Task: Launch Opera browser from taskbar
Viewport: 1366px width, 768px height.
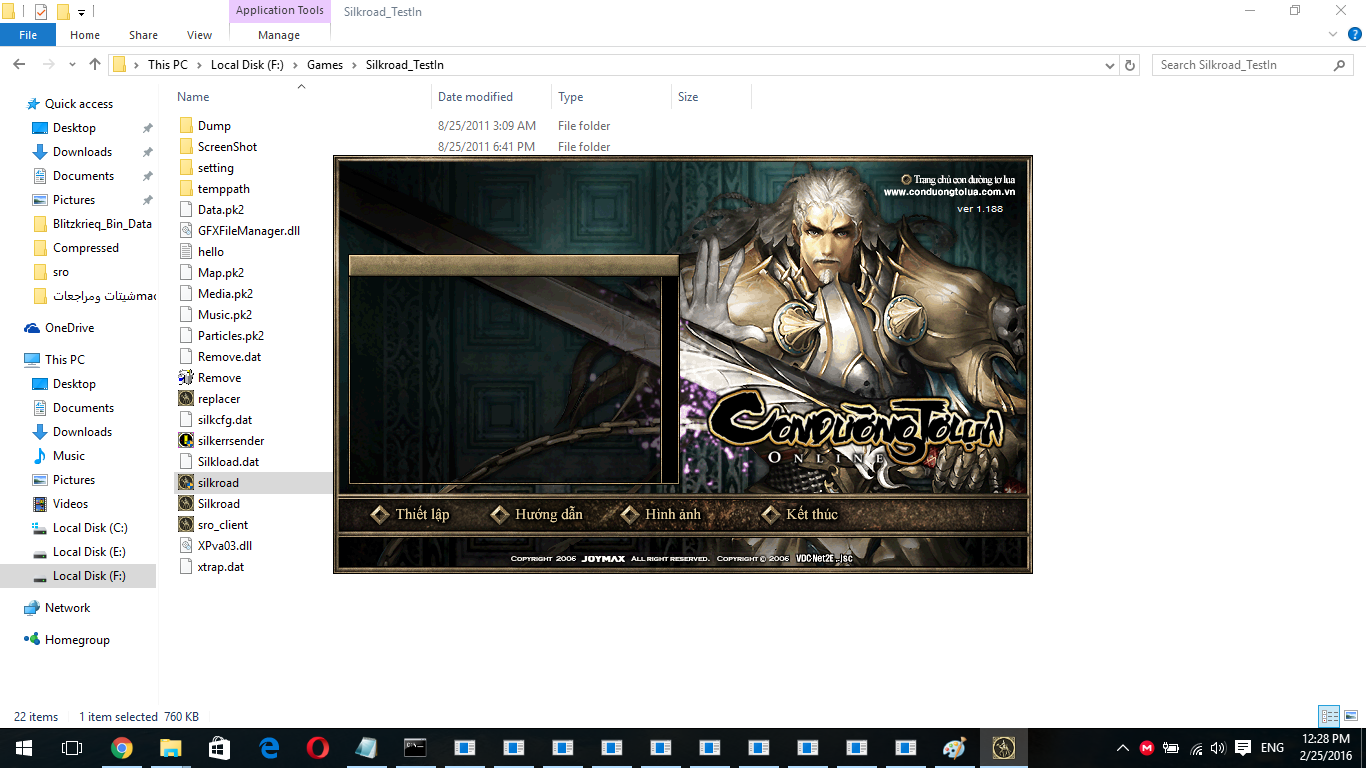Action: [x=317, y=748]
